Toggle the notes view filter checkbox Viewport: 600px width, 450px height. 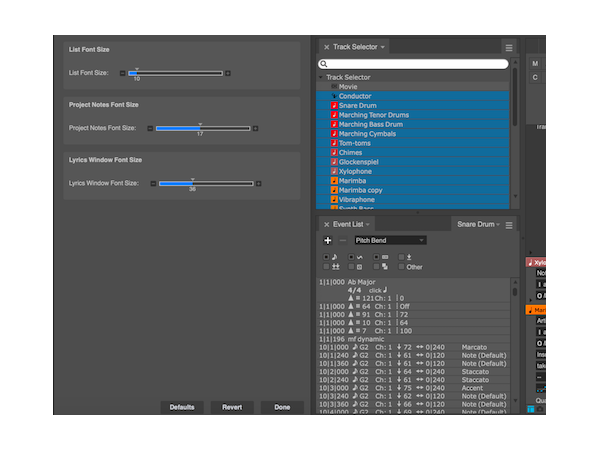326,257
